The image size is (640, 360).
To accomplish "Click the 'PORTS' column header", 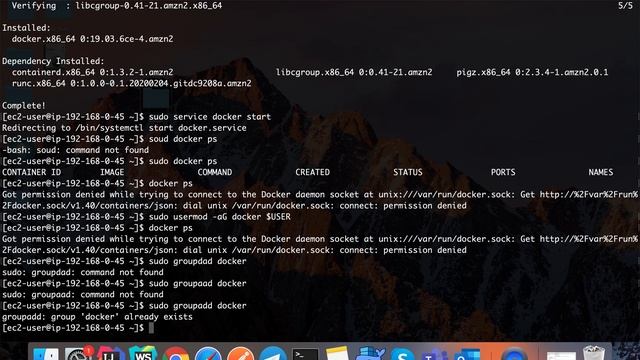I will [x=503, y=172].
